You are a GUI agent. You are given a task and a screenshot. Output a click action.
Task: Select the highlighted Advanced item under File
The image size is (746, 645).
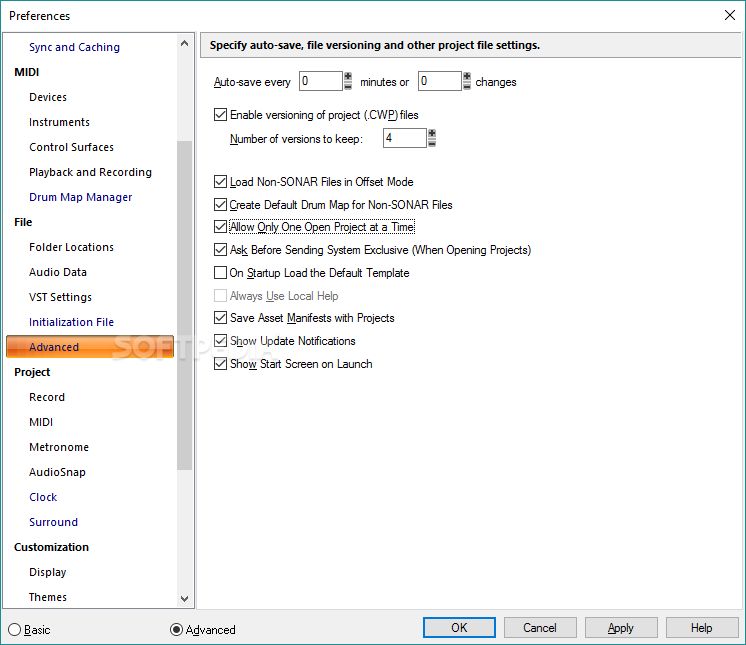click(x=90, y=347)
